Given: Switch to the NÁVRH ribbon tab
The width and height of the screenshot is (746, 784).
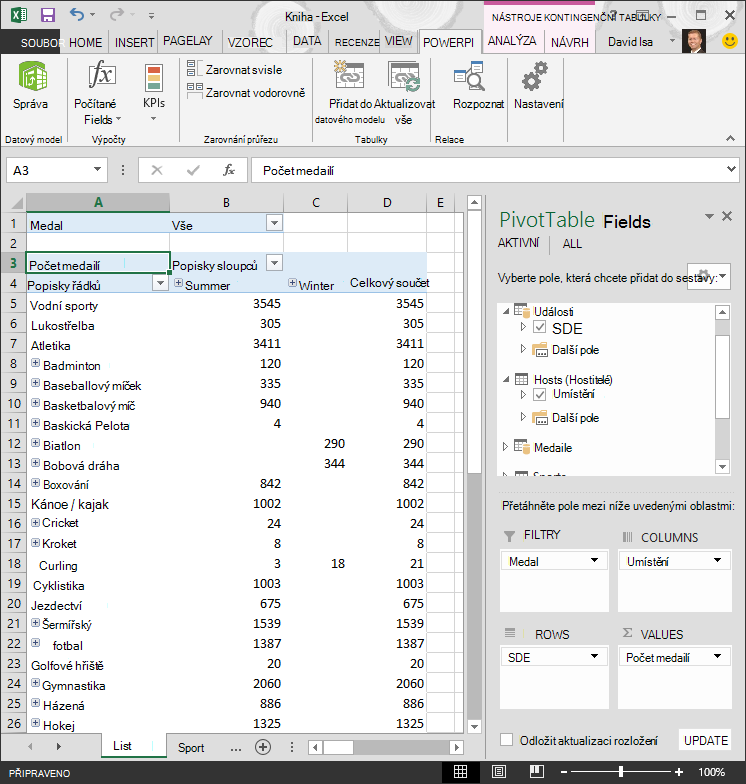Looking at the screenshot, I should [570, 42].
